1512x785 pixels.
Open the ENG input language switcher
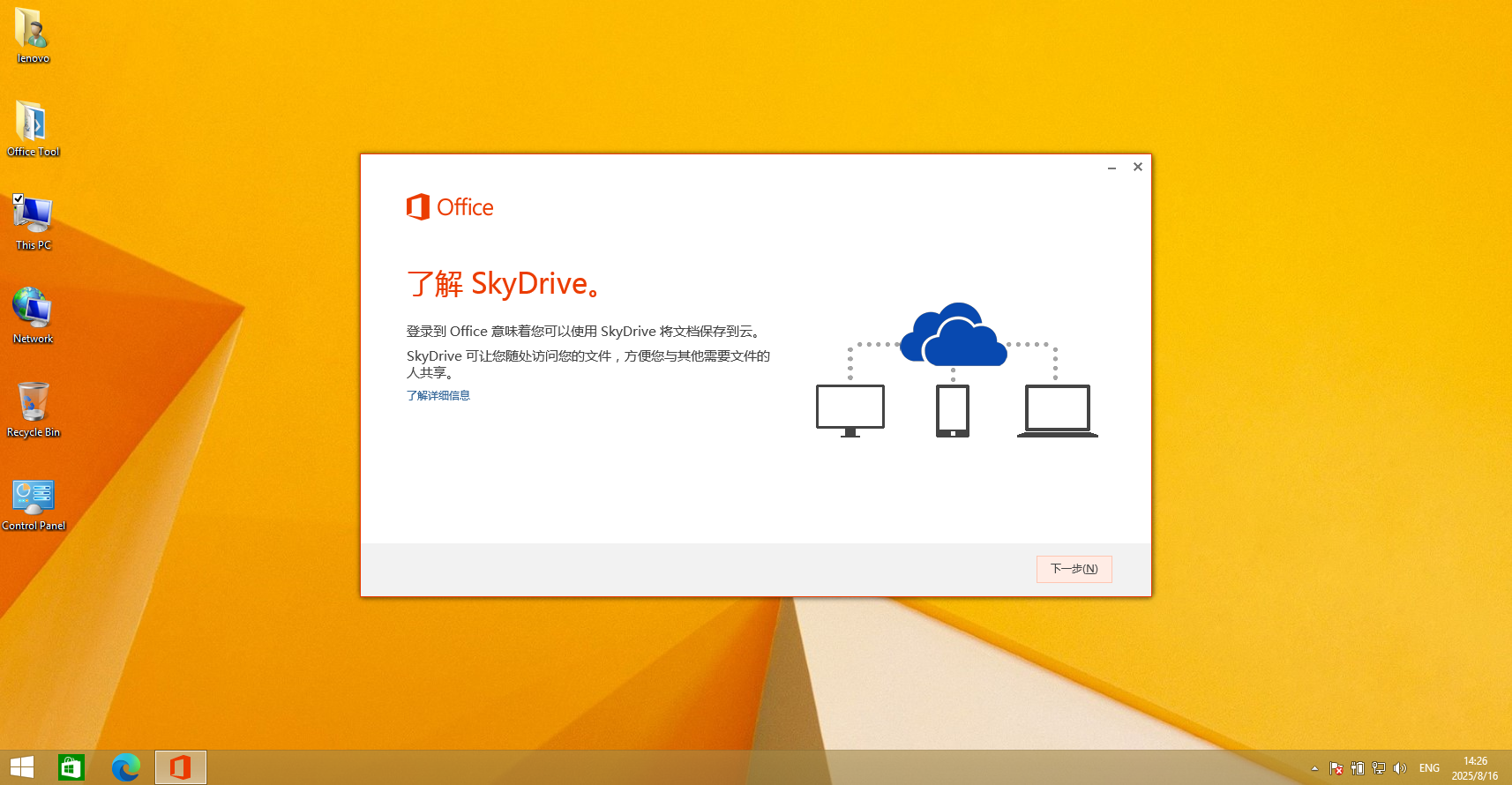[1429, 768]
